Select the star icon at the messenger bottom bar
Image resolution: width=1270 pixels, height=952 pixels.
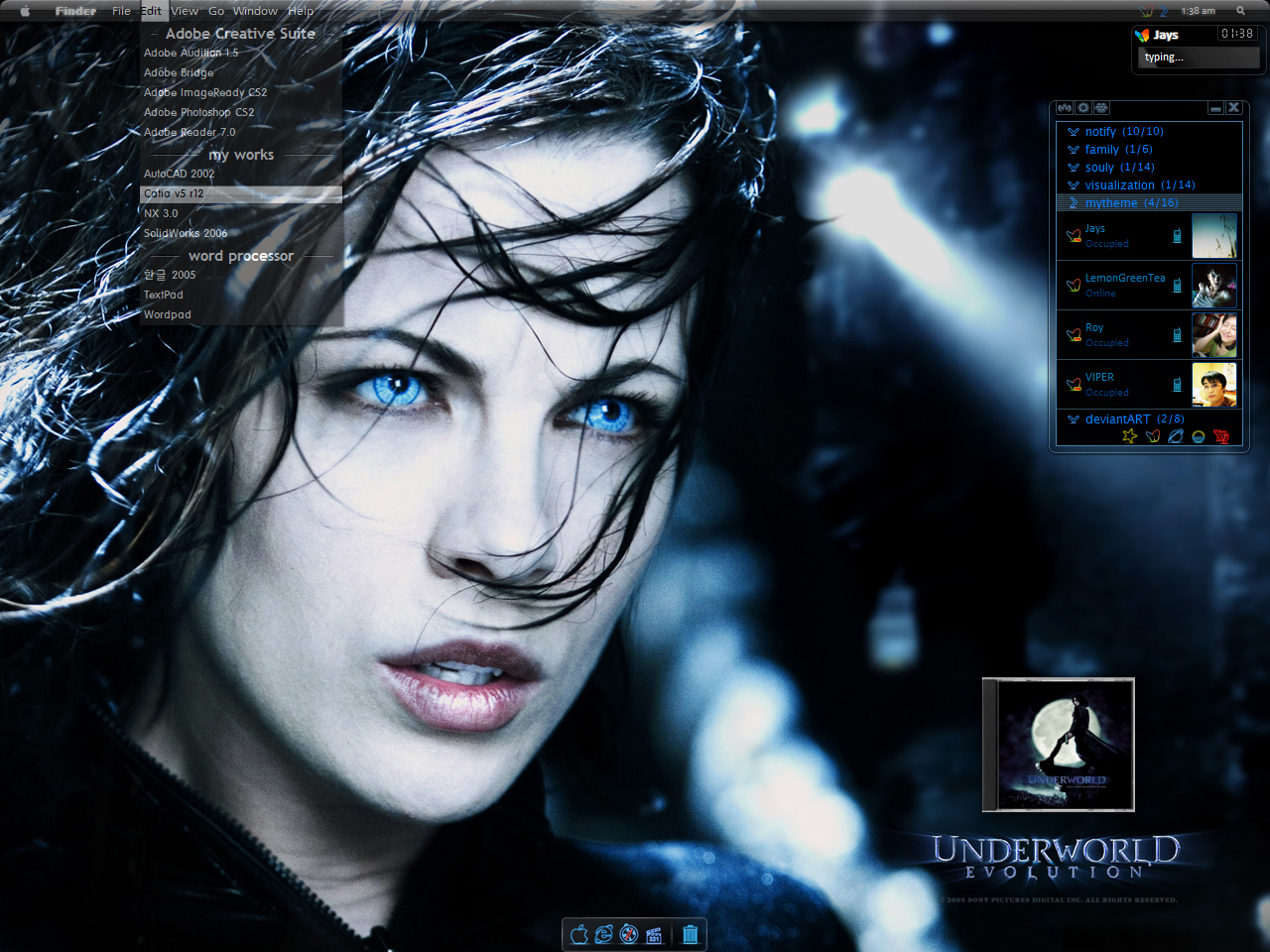coord(1128,435)
